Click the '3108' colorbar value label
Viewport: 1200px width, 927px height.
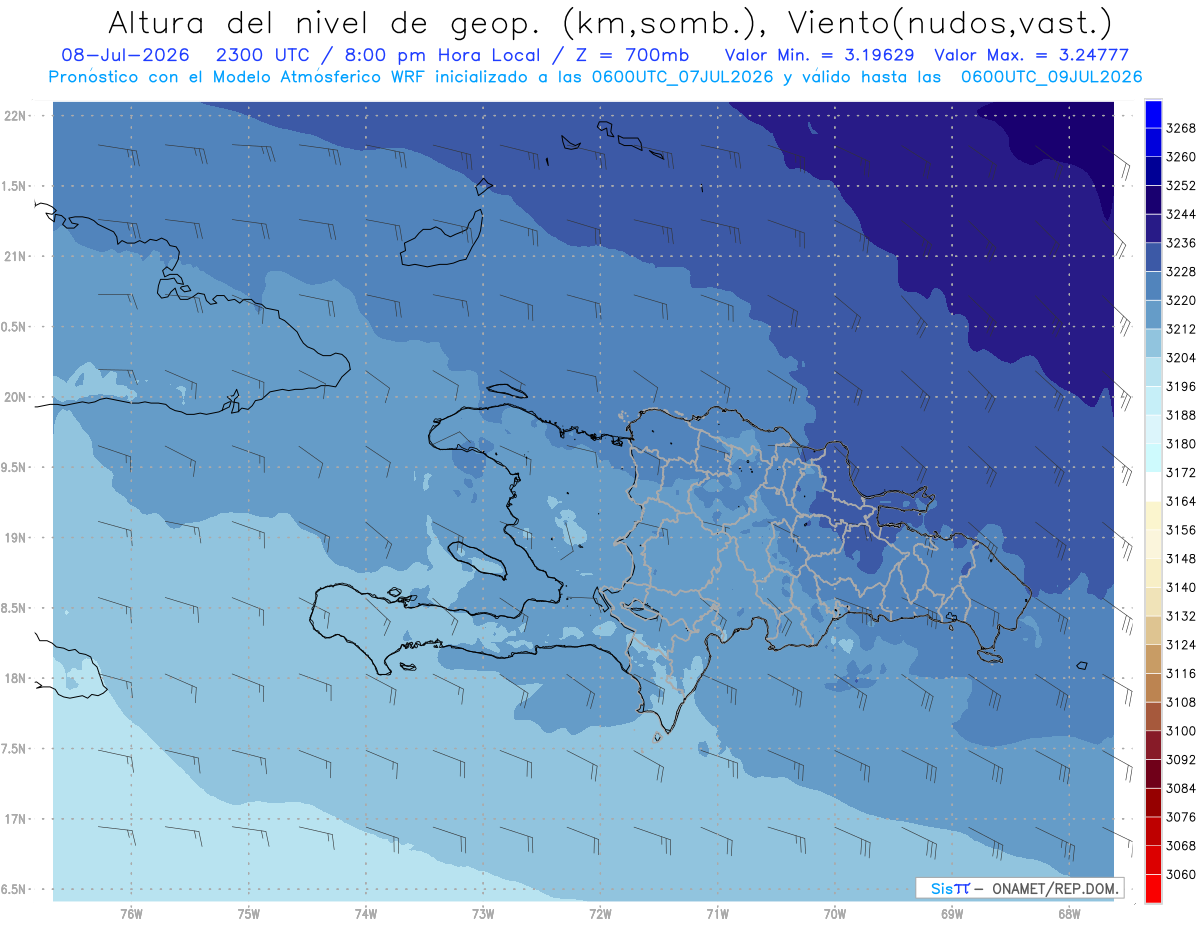click(1181, 702)
